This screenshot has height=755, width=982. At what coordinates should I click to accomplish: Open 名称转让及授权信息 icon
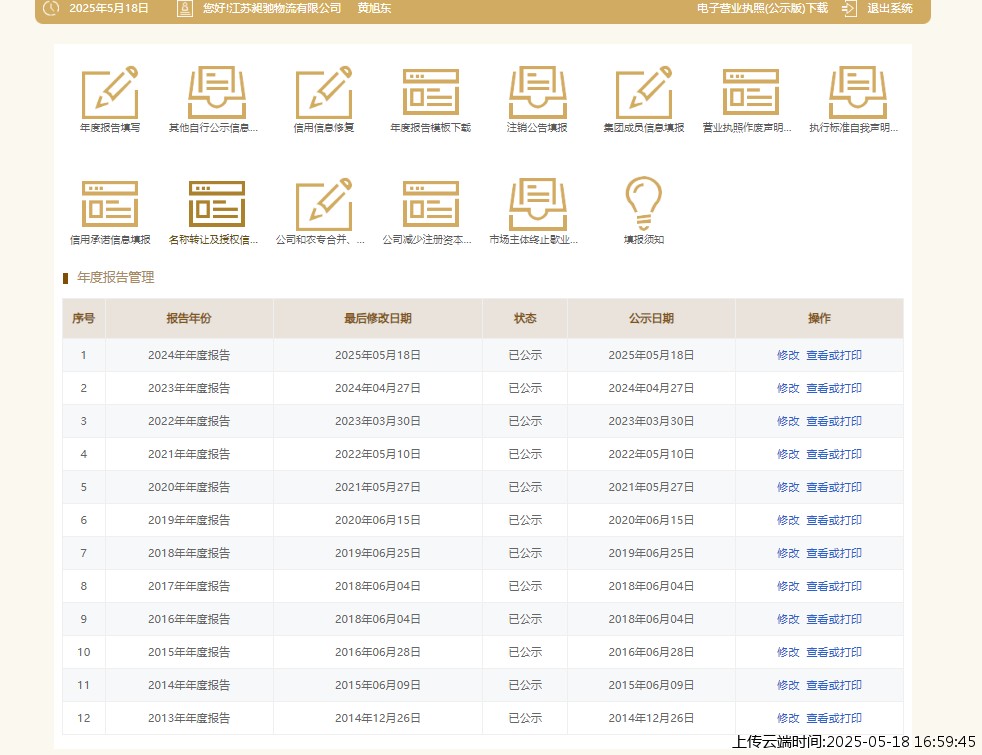217,204
